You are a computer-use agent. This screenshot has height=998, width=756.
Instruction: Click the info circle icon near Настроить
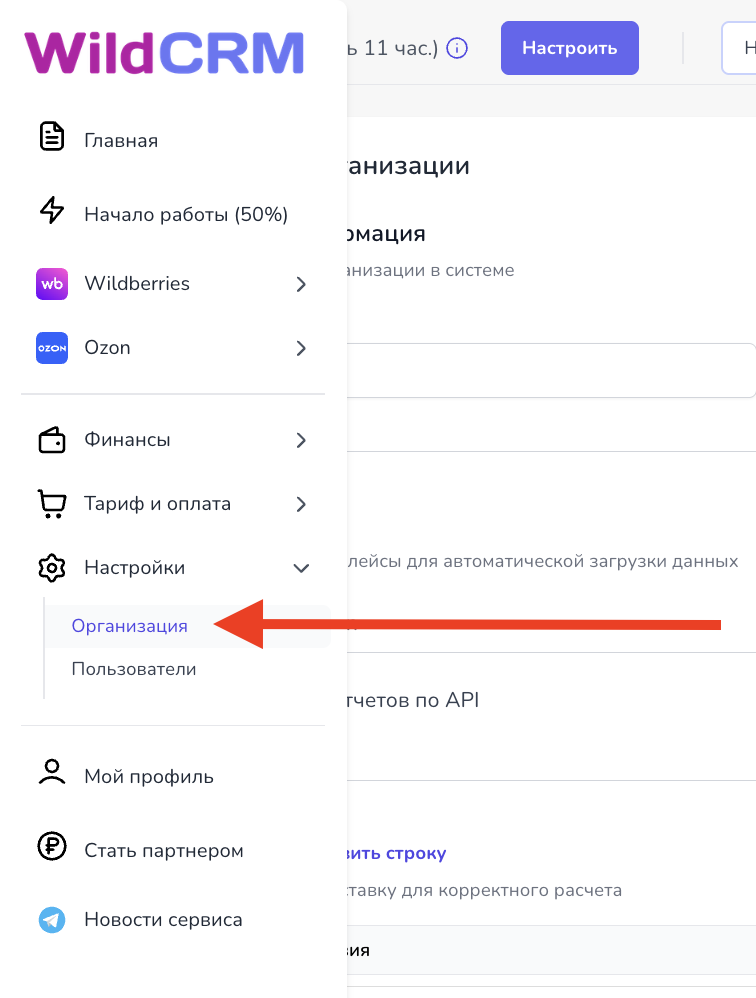[457, 48]
